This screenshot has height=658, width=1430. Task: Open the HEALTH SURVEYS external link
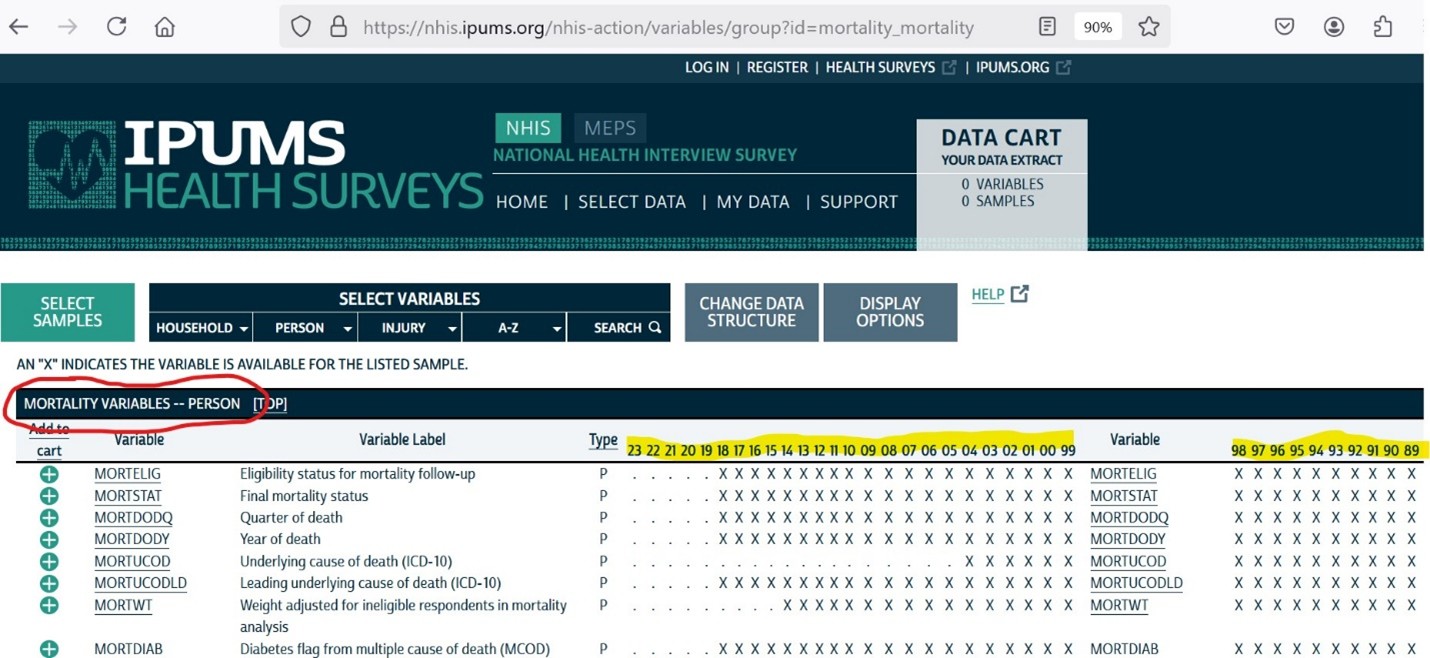[x=891, y=68]
